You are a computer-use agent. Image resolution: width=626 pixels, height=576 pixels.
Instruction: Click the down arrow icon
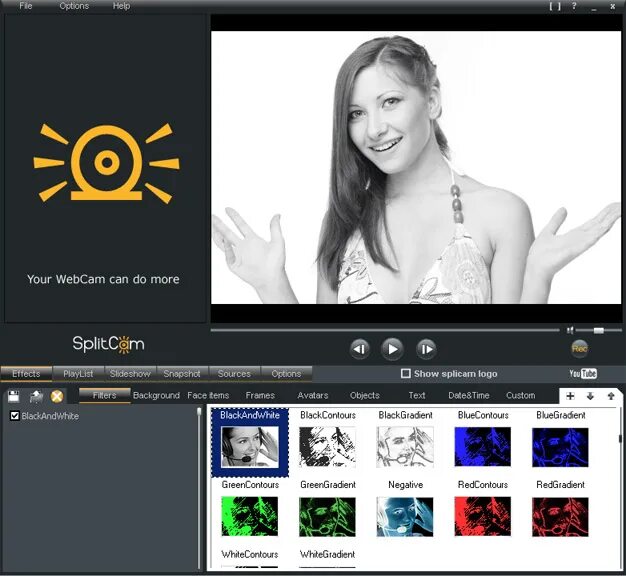click(x=590, y=396)
